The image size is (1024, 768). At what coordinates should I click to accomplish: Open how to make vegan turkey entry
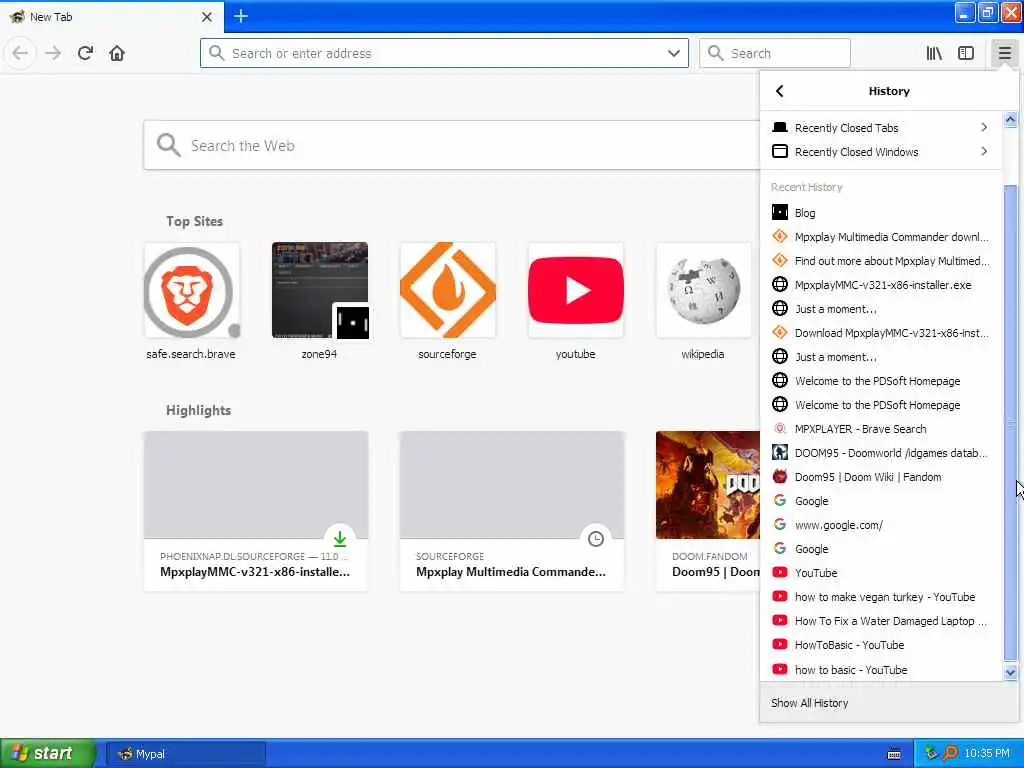click(x=880, y=597)
